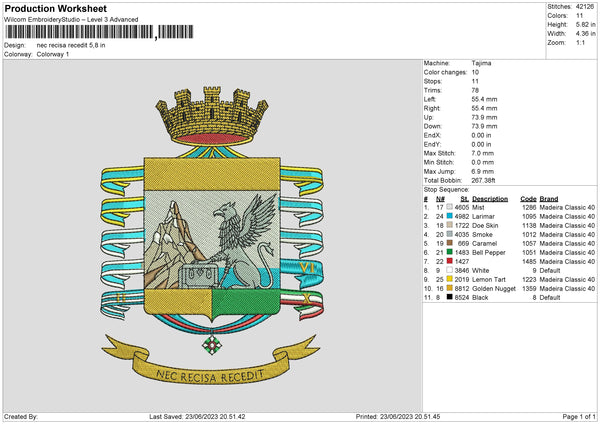This screenshot has height=424, width=600.
Task: Select the Black color swatch in stop 11
Action: coord(450,297)
